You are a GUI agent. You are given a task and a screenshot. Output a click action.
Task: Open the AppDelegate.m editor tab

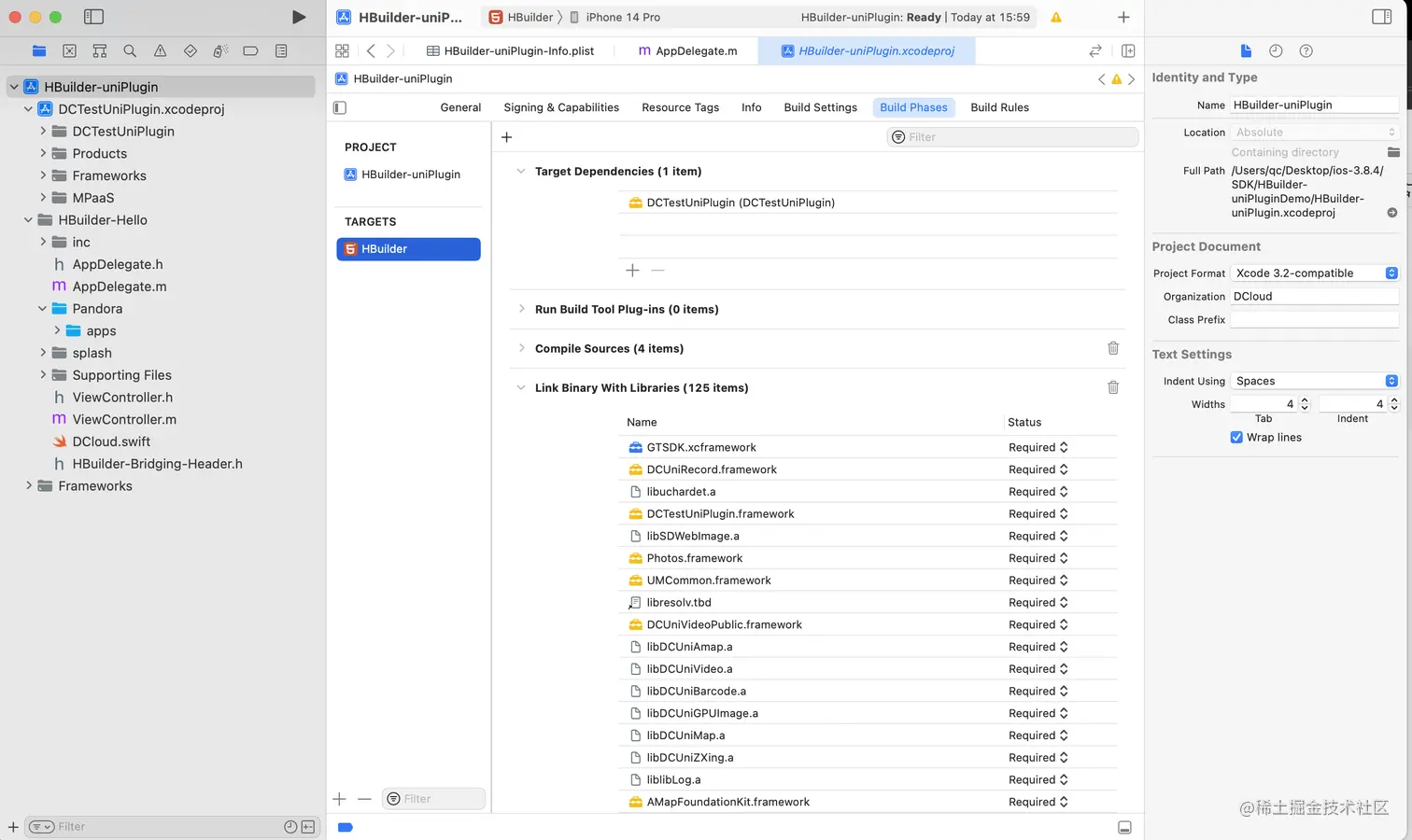pyautogui.click(x=687, y=51)
